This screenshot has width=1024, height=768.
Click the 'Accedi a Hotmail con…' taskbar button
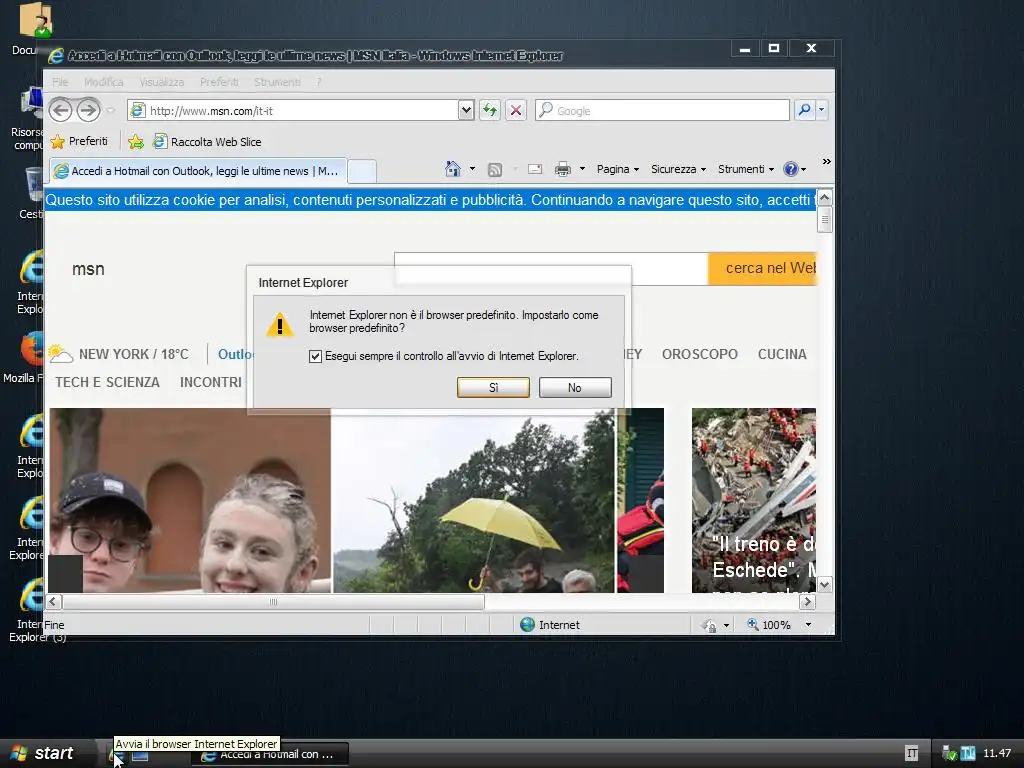(270, 754)
